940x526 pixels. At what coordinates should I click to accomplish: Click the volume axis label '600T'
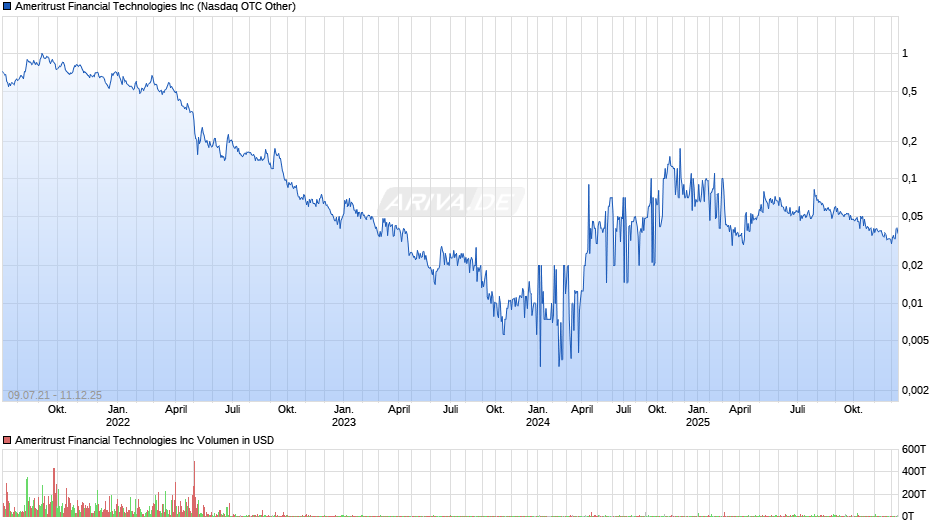pos(914,449)
